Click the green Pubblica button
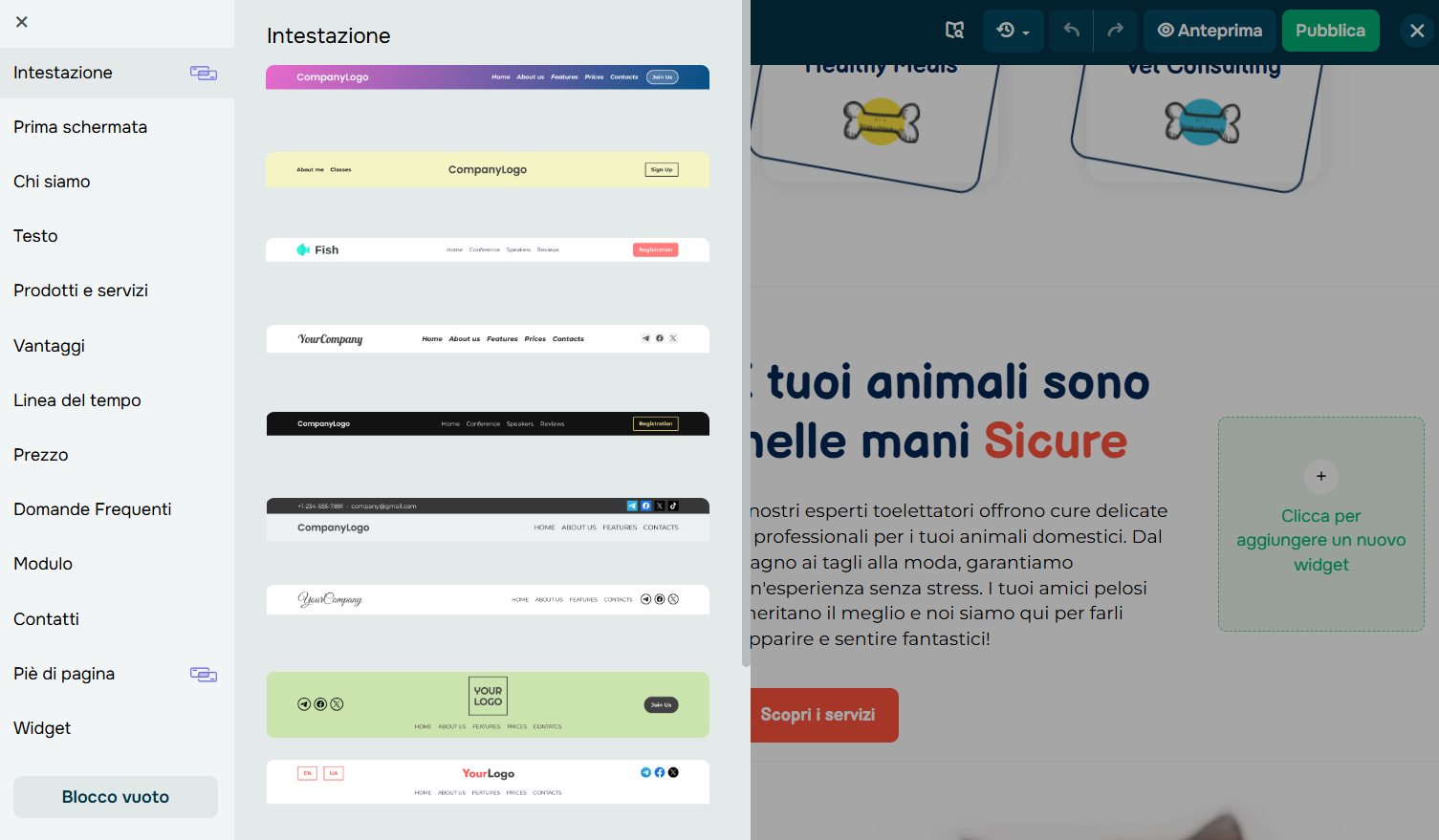 tap(1330, 30)
